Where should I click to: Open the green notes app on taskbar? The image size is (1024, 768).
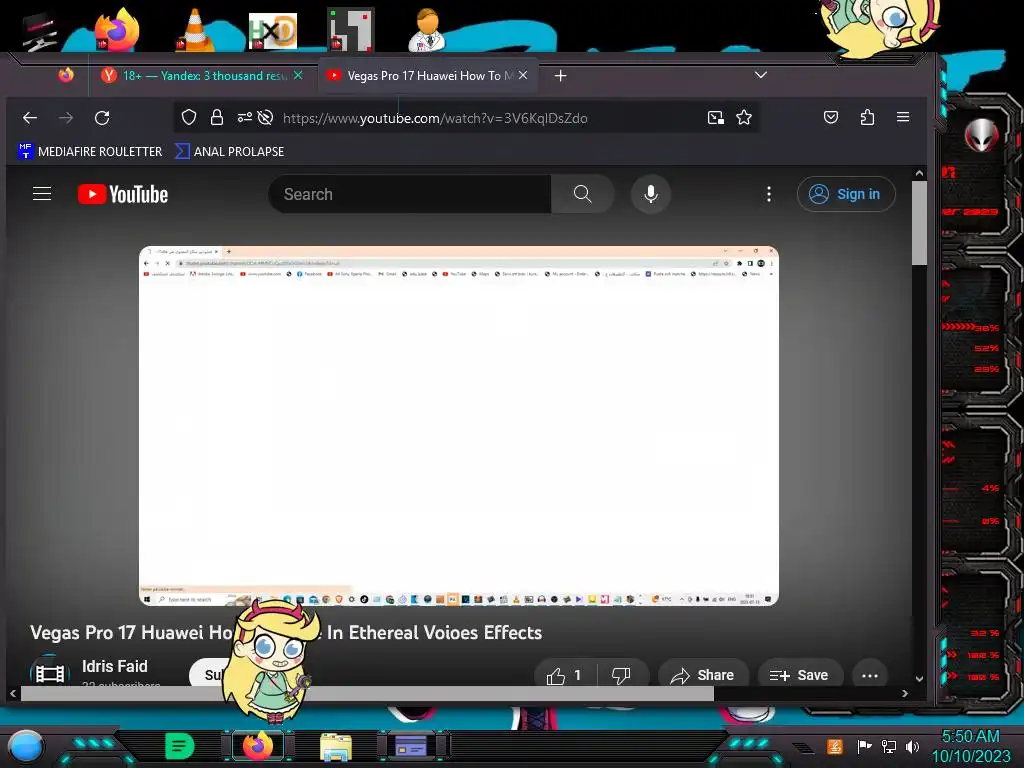pos(180,746)
